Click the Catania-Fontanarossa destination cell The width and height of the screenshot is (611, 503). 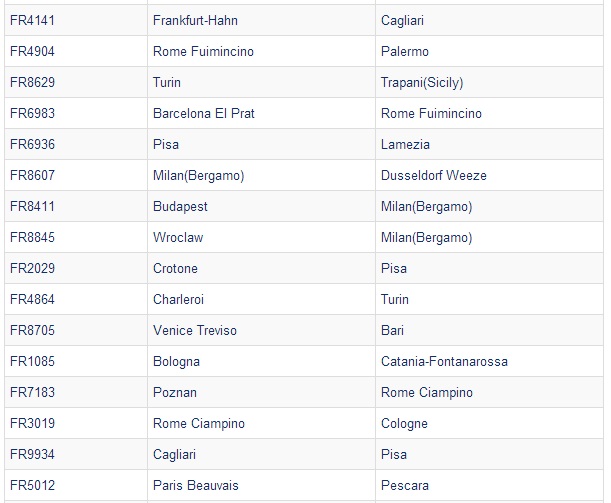pos(489,361)
